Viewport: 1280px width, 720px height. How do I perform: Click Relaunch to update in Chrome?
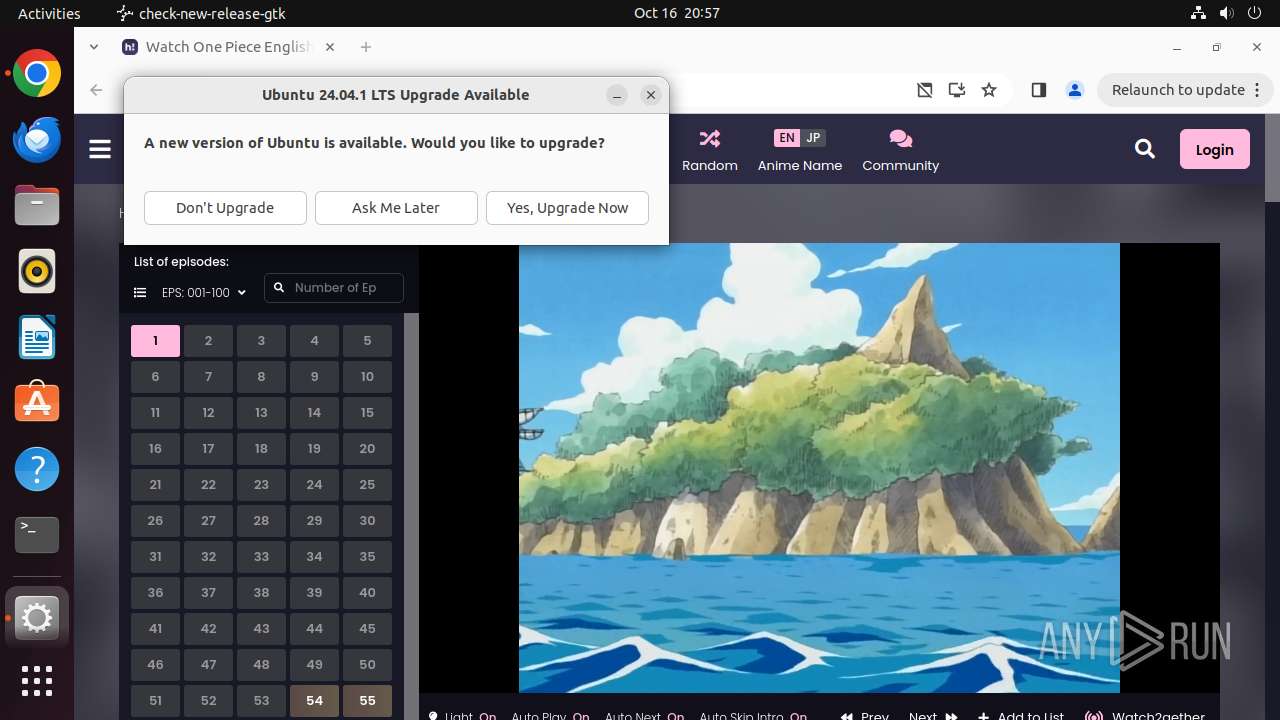[x=1178, y=90]
